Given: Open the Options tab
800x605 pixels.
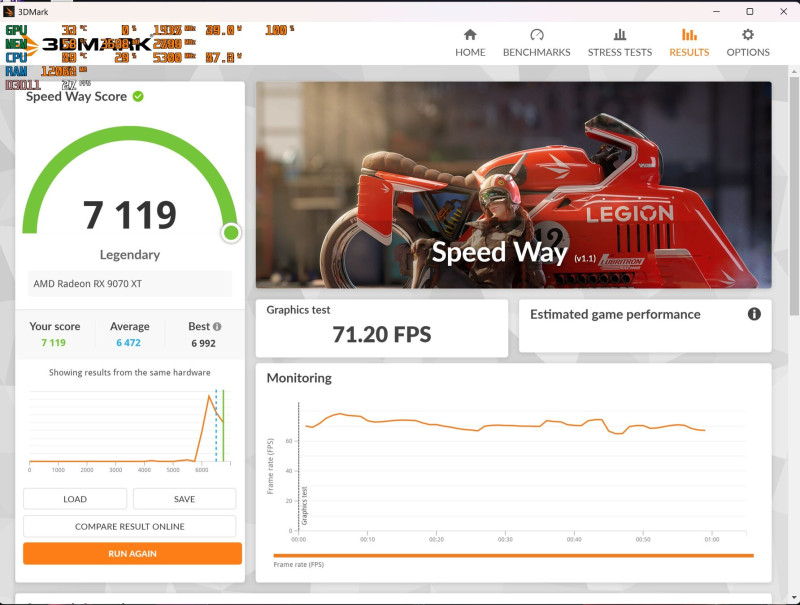Looking at the screenshot, I should click(x=748, y=43).
